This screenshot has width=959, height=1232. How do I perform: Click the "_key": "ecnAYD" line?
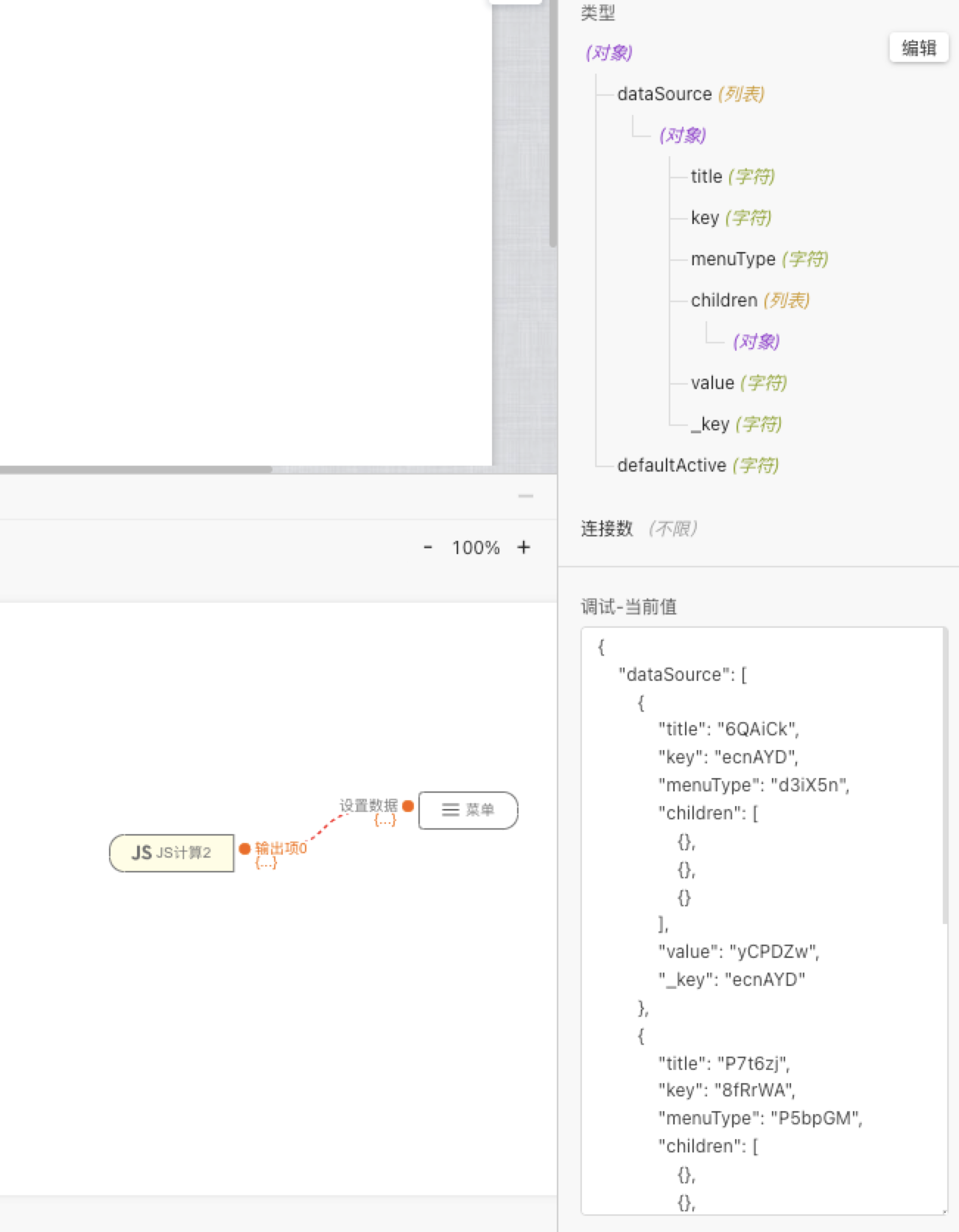(x=731, y=980)
